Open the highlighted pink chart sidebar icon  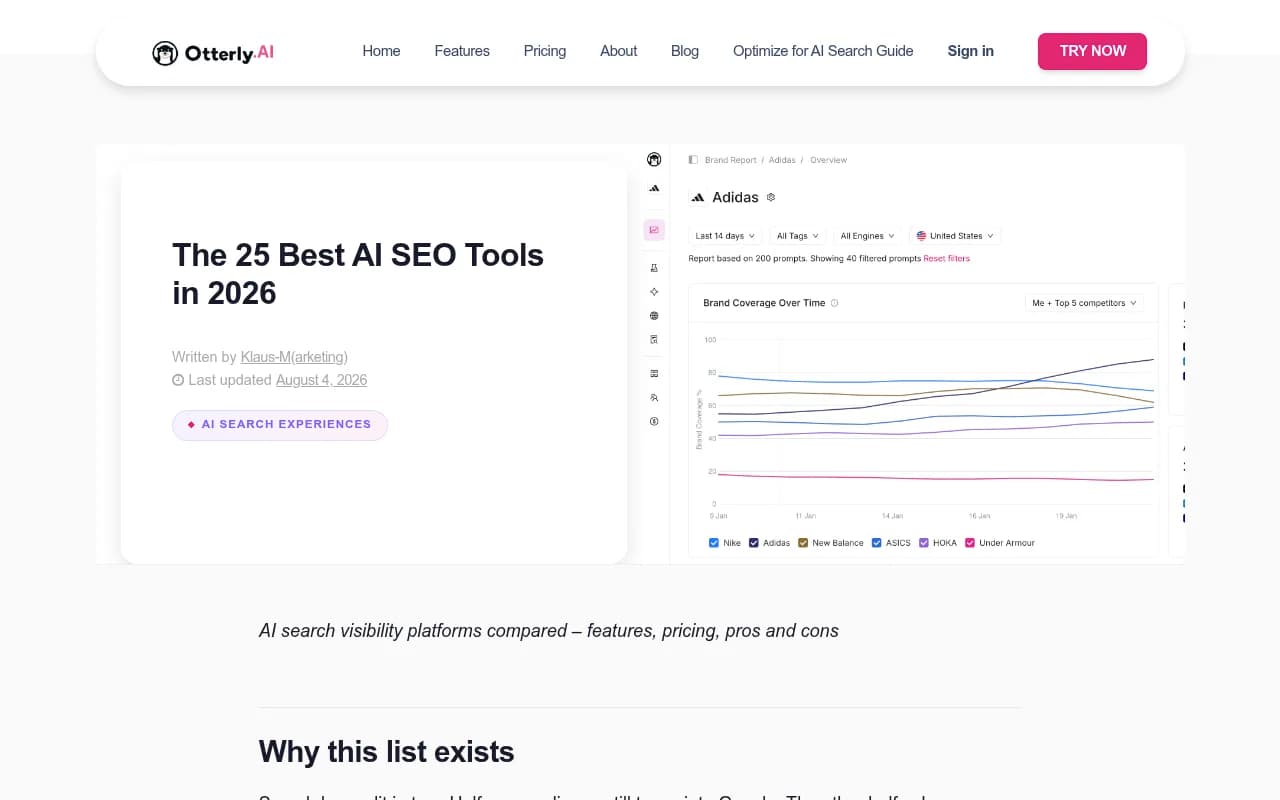click(654, 230)
